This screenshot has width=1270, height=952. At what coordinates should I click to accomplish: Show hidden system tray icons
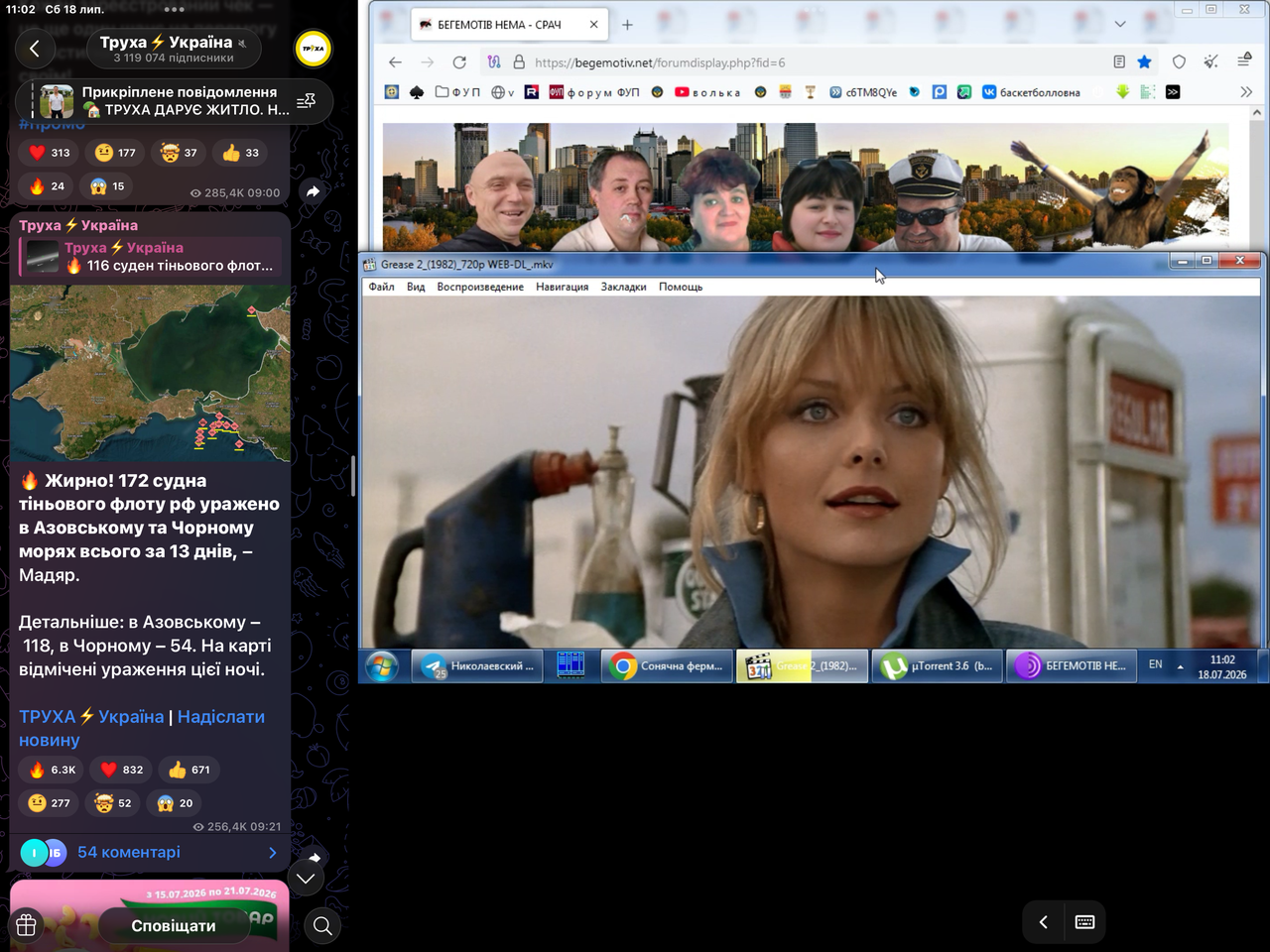[1180, 666]
